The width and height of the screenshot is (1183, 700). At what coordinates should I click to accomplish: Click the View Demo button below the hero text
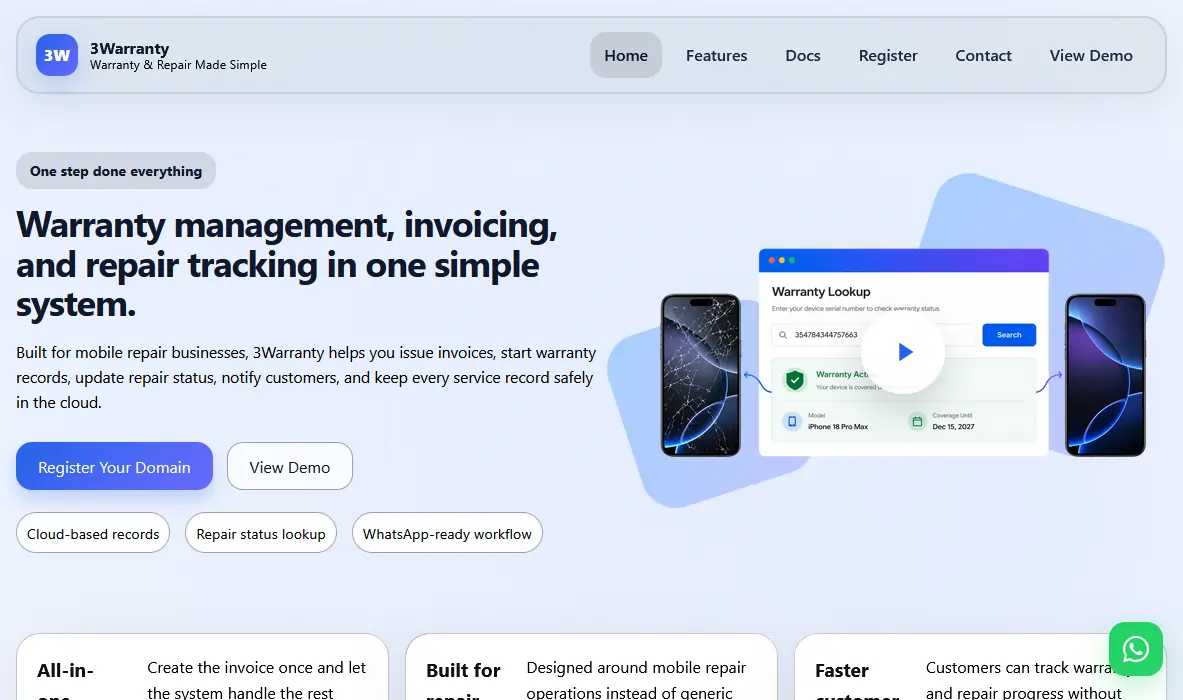tap(290, 466)
